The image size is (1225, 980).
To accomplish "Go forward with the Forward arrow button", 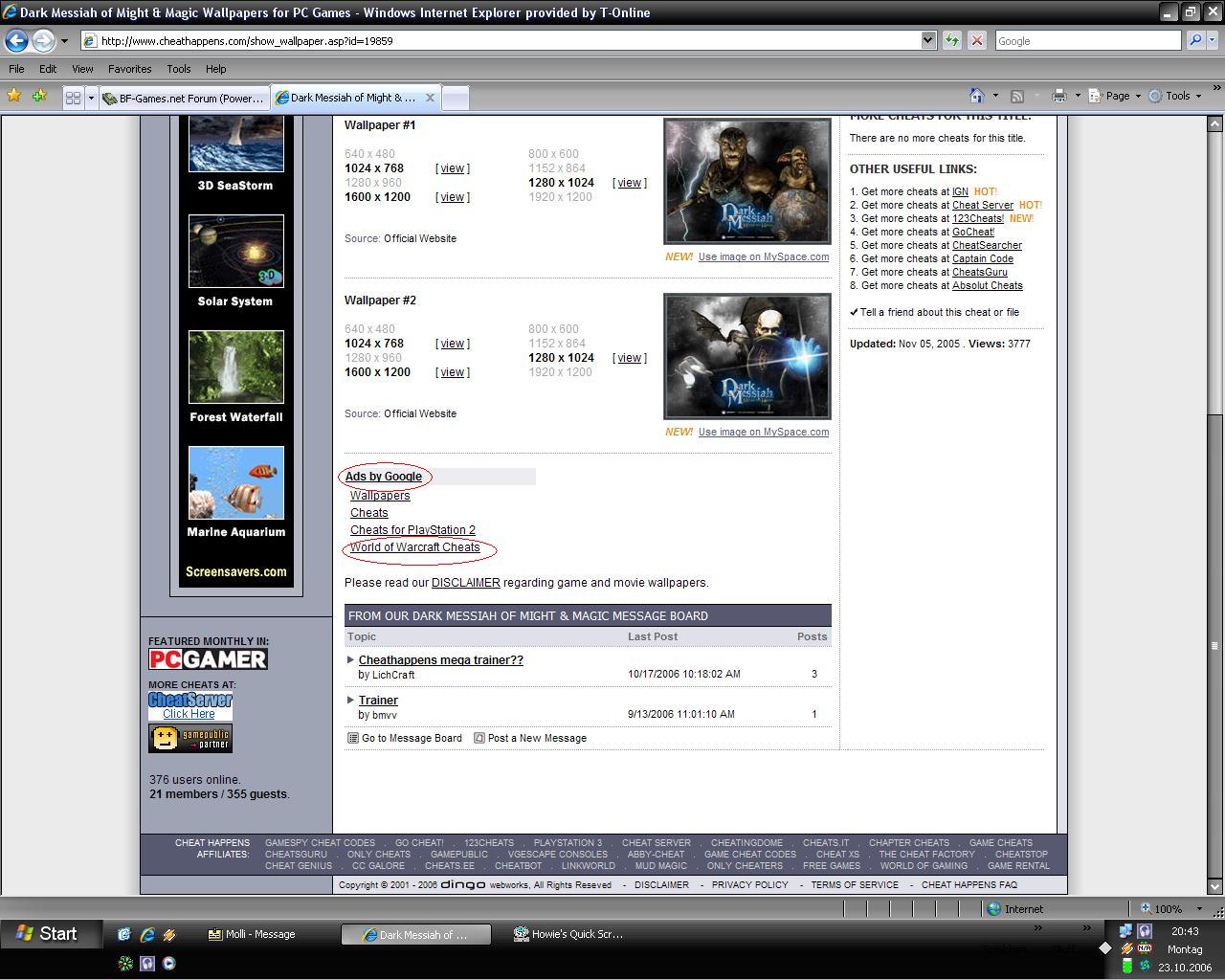I will pyautogui.click(x=43, y=40).
